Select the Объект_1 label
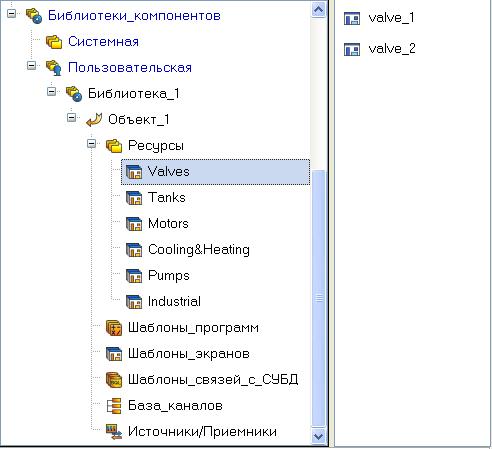The height and width of the screenshot is (449, 492). (x=139, y=120)
